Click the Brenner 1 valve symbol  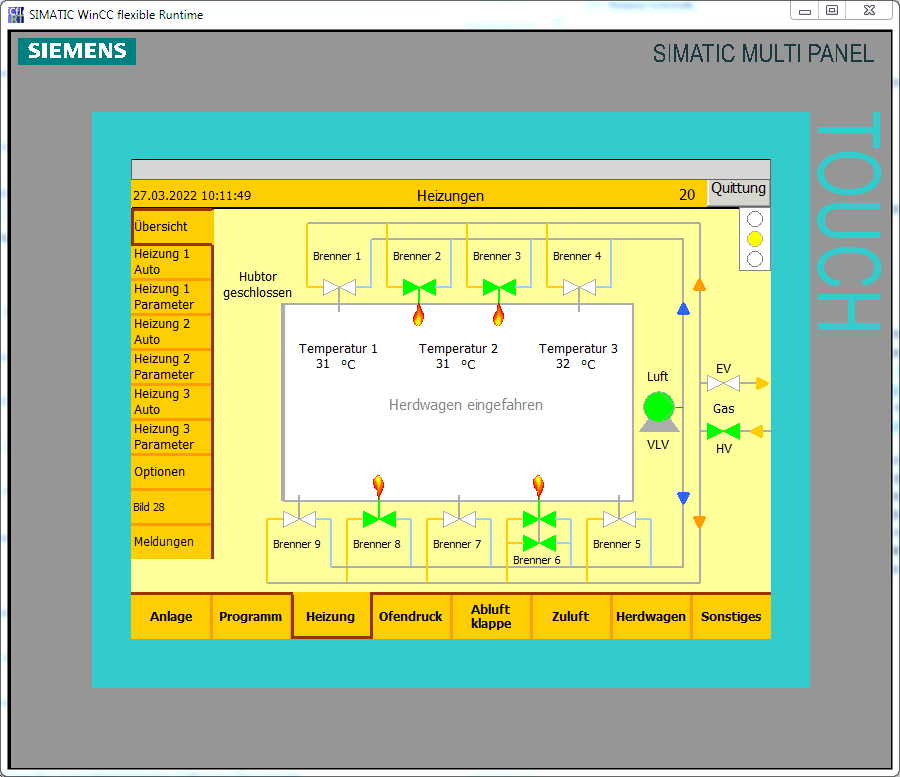pos(339,288)
